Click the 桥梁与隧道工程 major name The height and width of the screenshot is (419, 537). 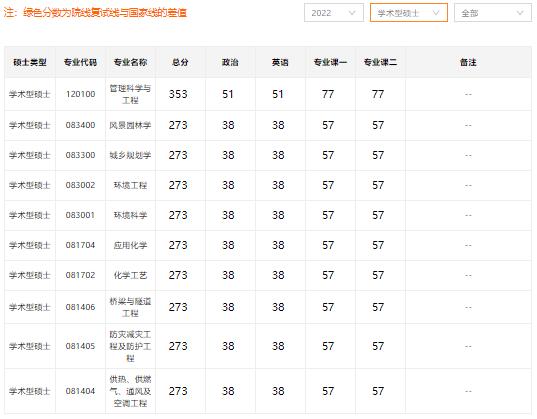coord(130,307)
